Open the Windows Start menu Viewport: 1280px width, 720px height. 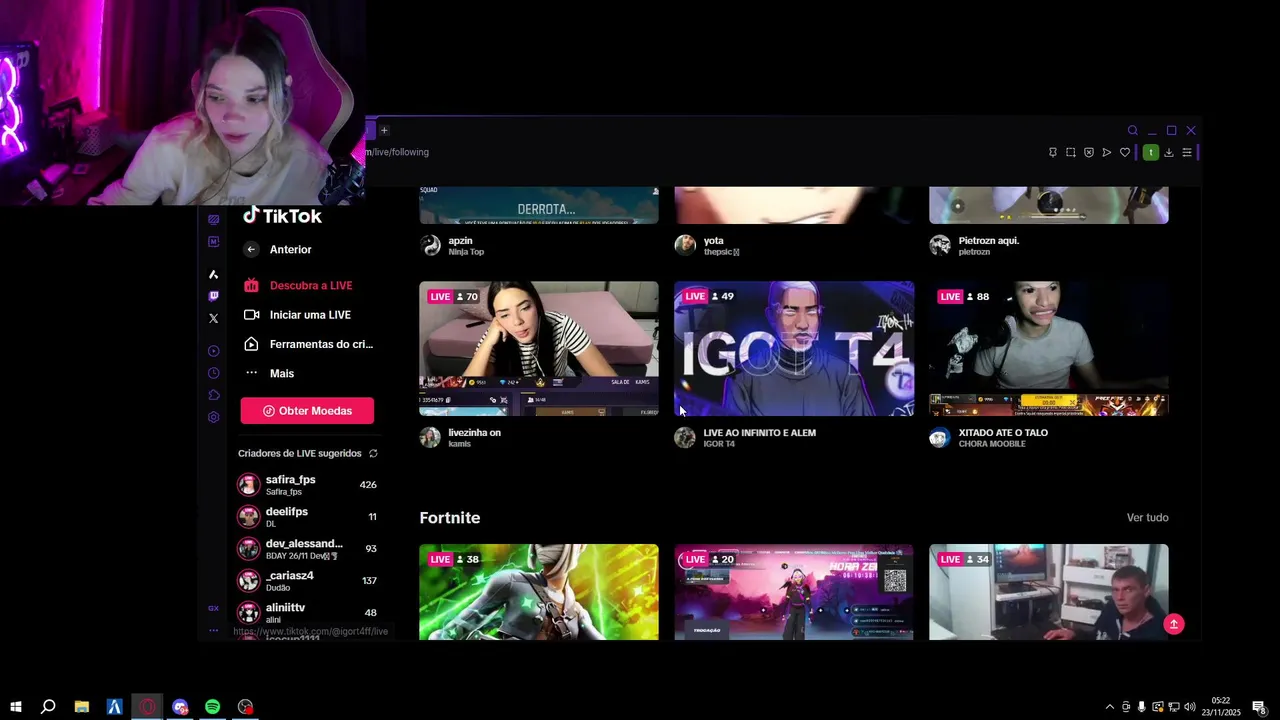[15, 707]
